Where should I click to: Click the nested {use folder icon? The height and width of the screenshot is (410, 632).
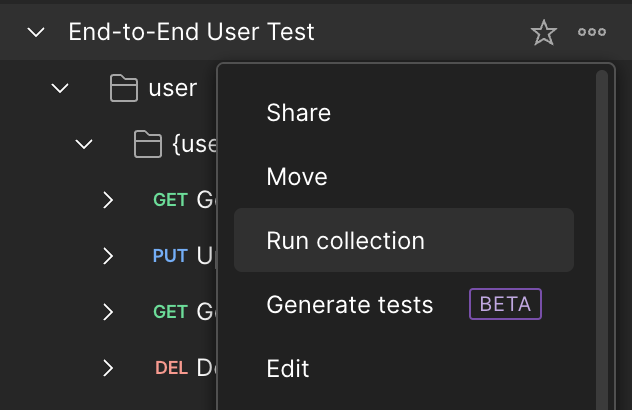tap(148, 144)
